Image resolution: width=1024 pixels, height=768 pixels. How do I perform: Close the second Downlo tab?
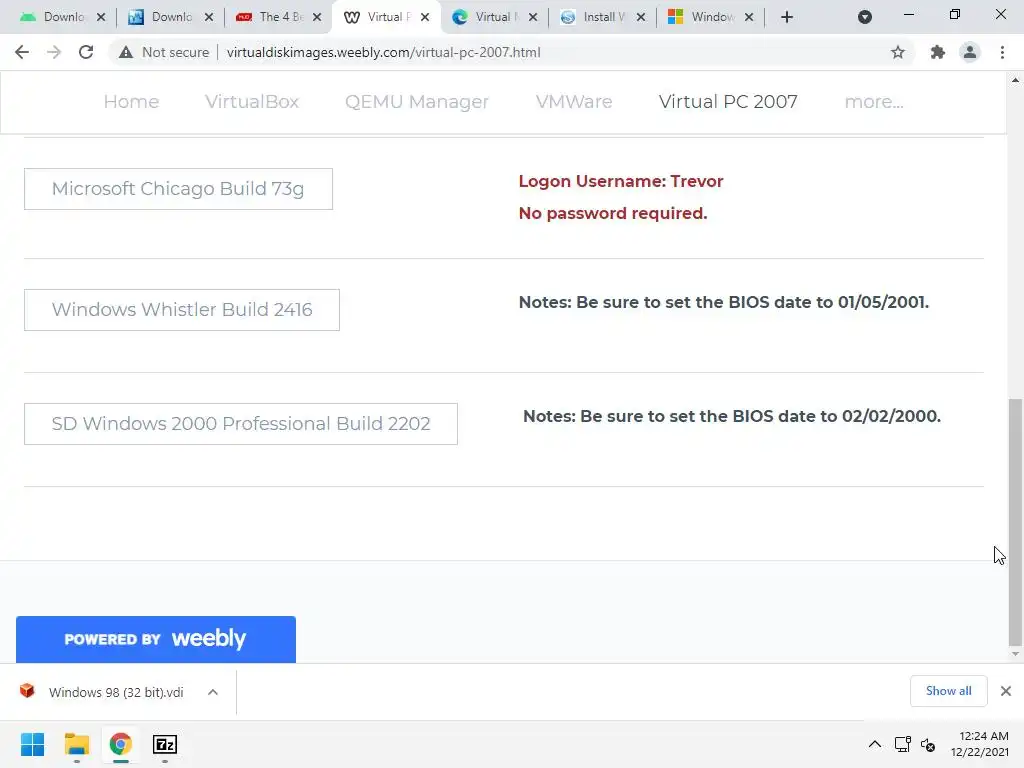209,17
